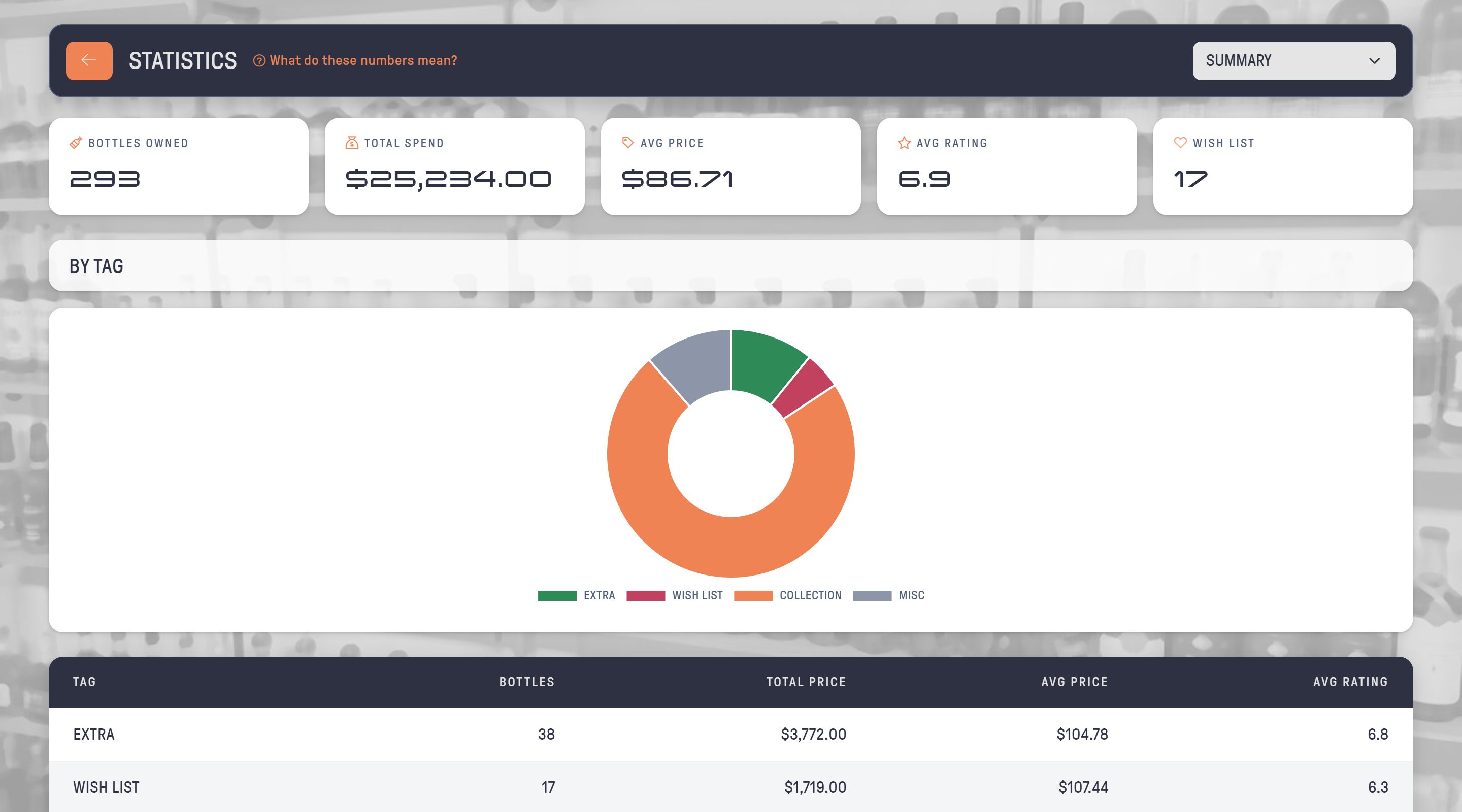1462x812 pixels.
Task: Click the bottle icon on Bottles Owned card
Action: point(76,143)
